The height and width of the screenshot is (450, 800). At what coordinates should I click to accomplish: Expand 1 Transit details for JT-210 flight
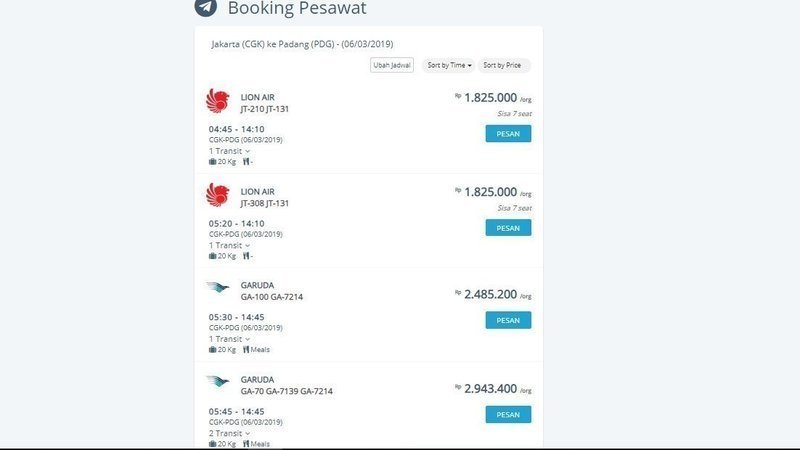[229, 151]
